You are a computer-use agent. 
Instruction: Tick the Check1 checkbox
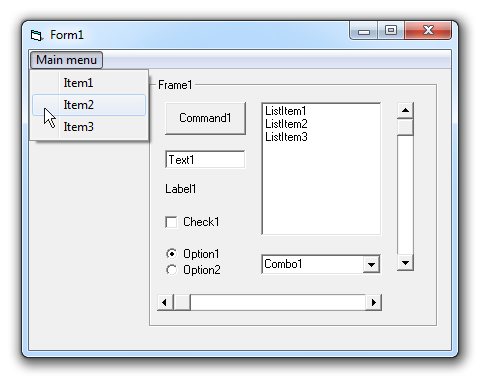click(x=171, y=222)
